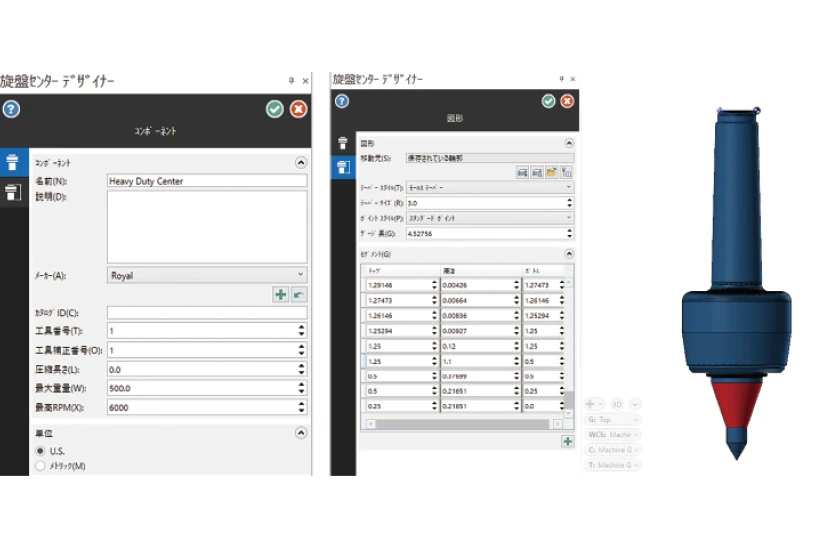
Task: Select the metric (M) units radio button
Action: pos(41,465)
